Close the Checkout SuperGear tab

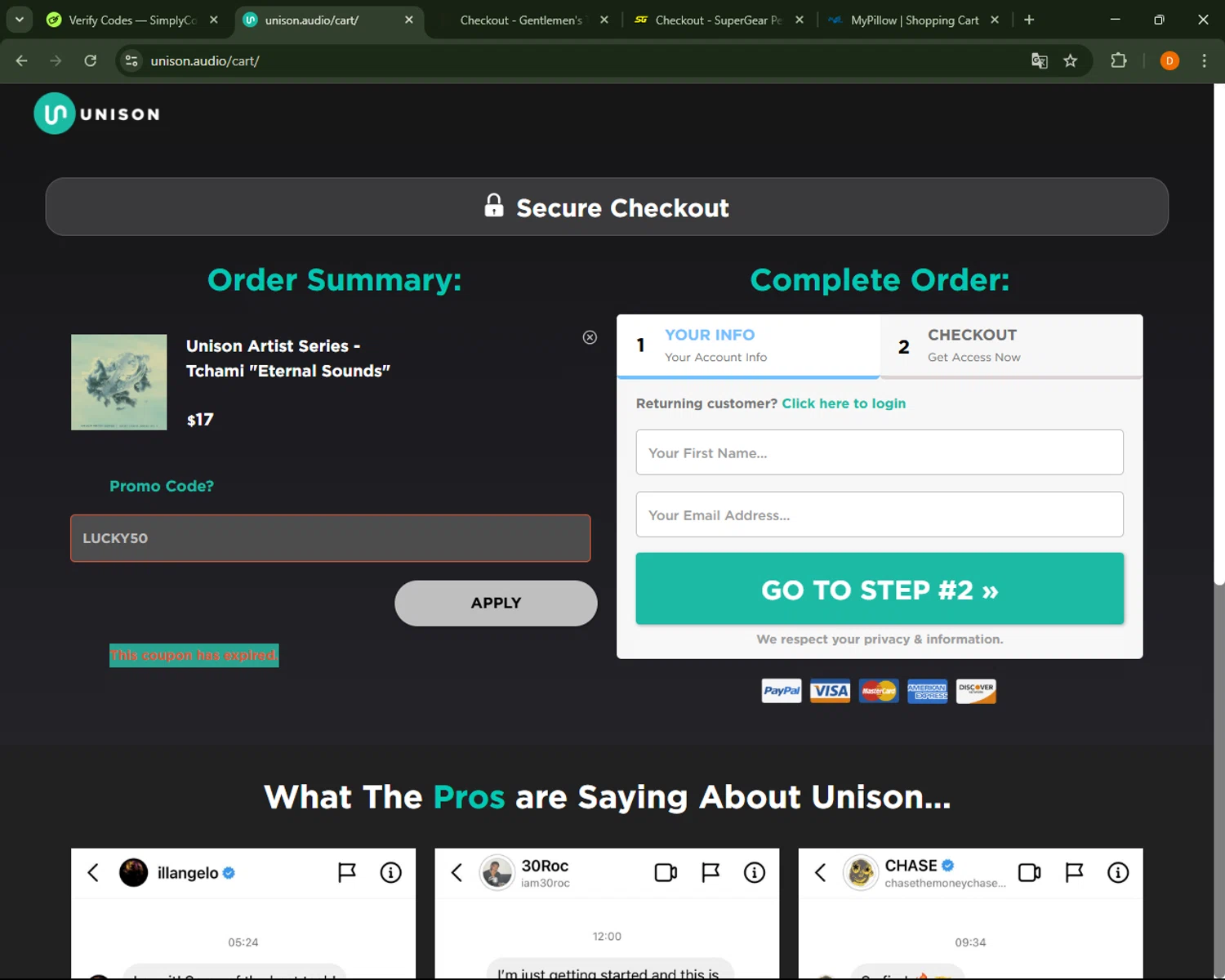click(800, 20)
